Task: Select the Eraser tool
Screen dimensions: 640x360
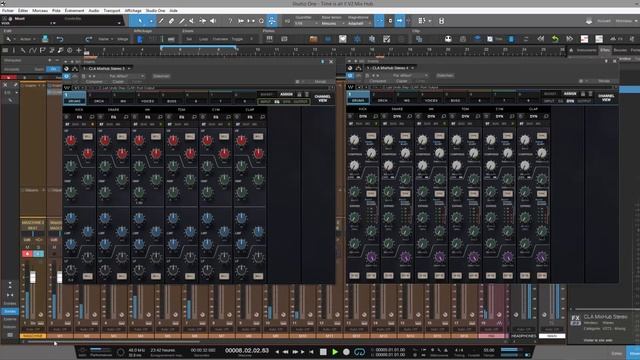Action: click(171, 21)
